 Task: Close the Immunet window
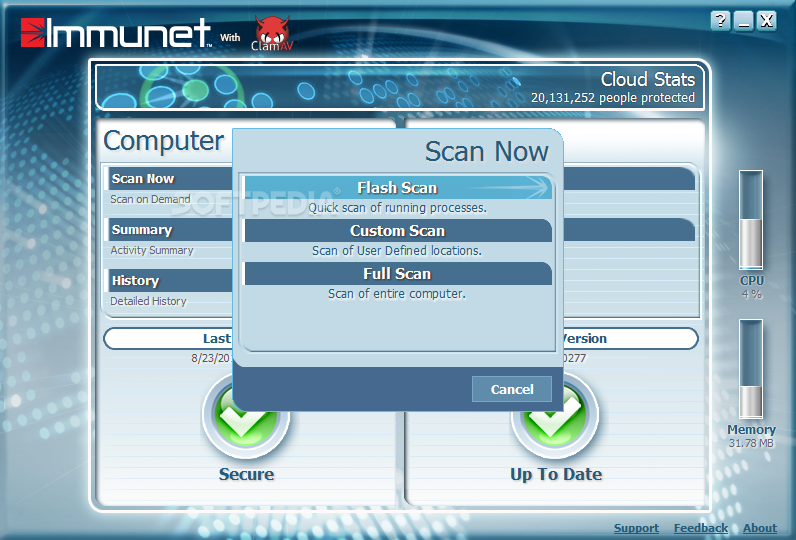point(767,21)
